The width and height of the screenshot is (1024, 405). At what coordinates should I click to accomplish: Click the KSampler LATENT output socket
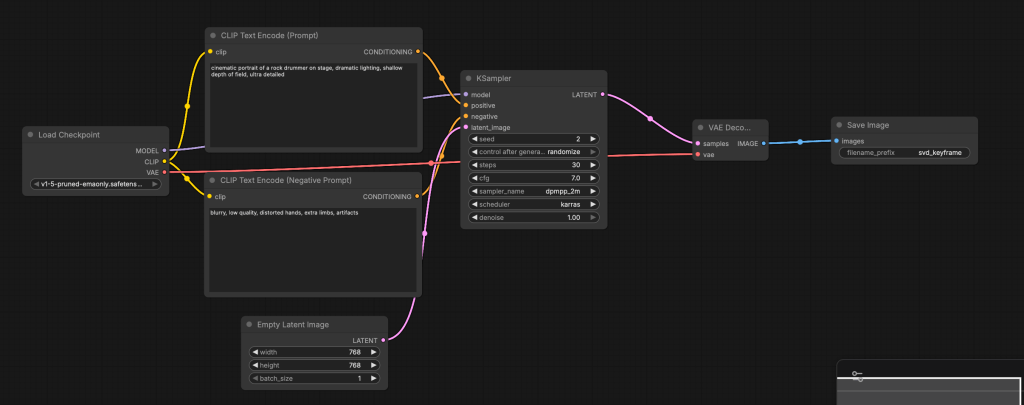tap(602, 95)
